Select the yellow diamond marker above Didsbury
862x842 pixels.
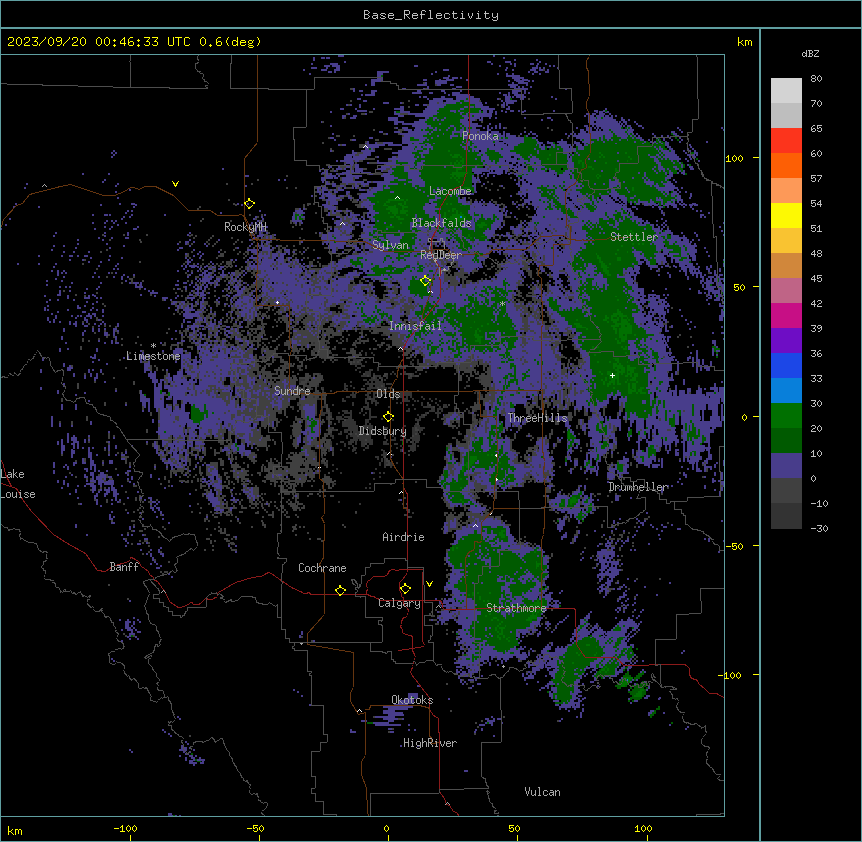click(388, 417)
